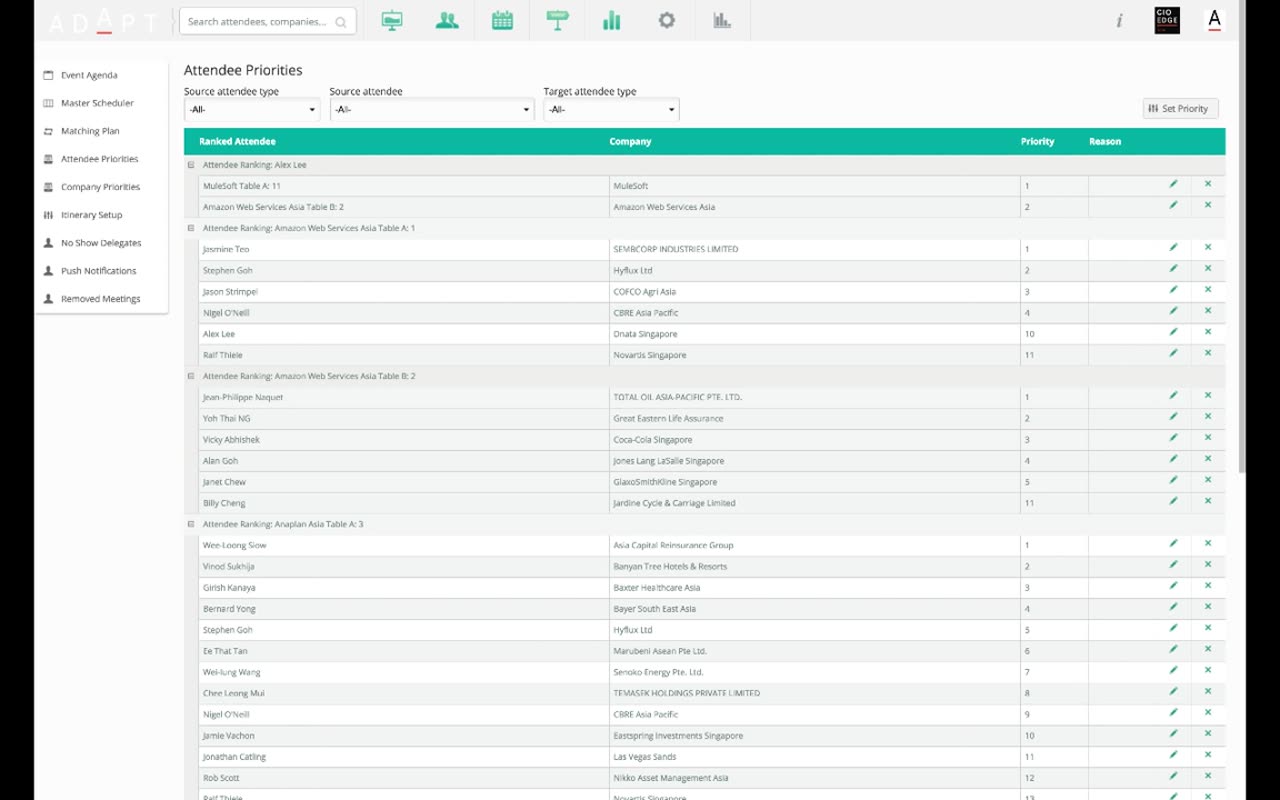Edit priority for Nigel O'Neill of CBRE, priority 4
Viewport: 1280px width, 800px height.
(1173, 311)
